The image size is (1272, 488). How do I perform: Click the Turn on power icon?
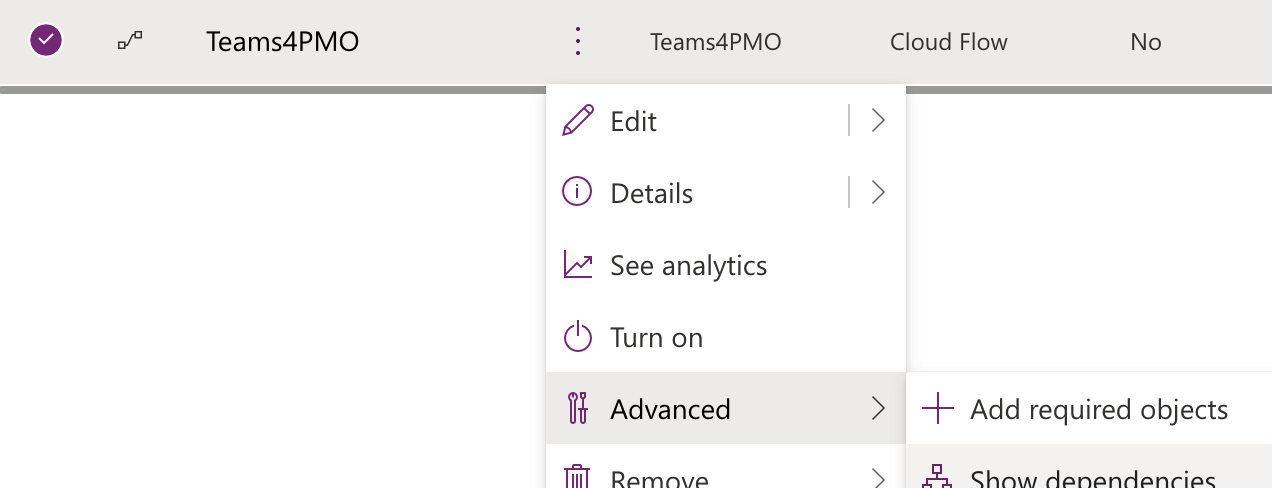click(x=578, y=337)
